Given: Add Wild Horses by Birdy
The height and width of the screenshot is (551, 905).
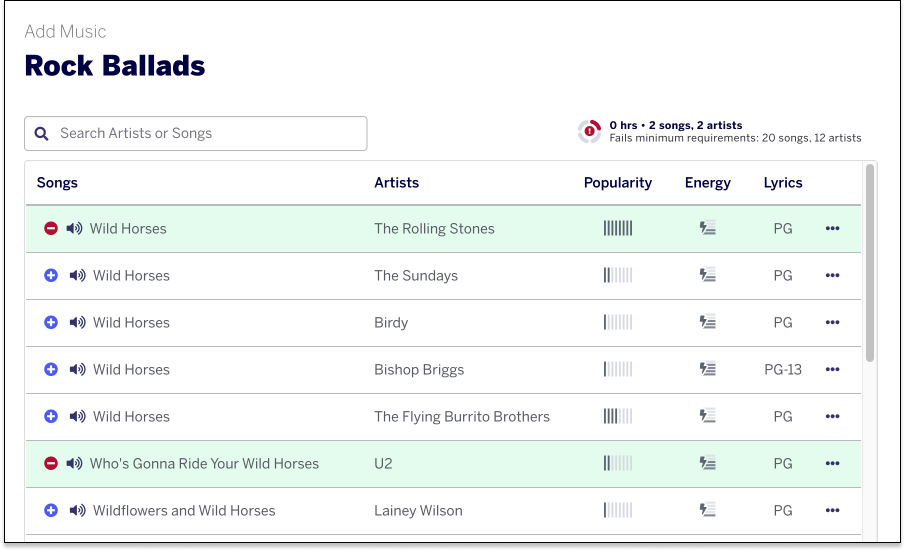Looking at the screenshot, I should [x=51, y=323].
